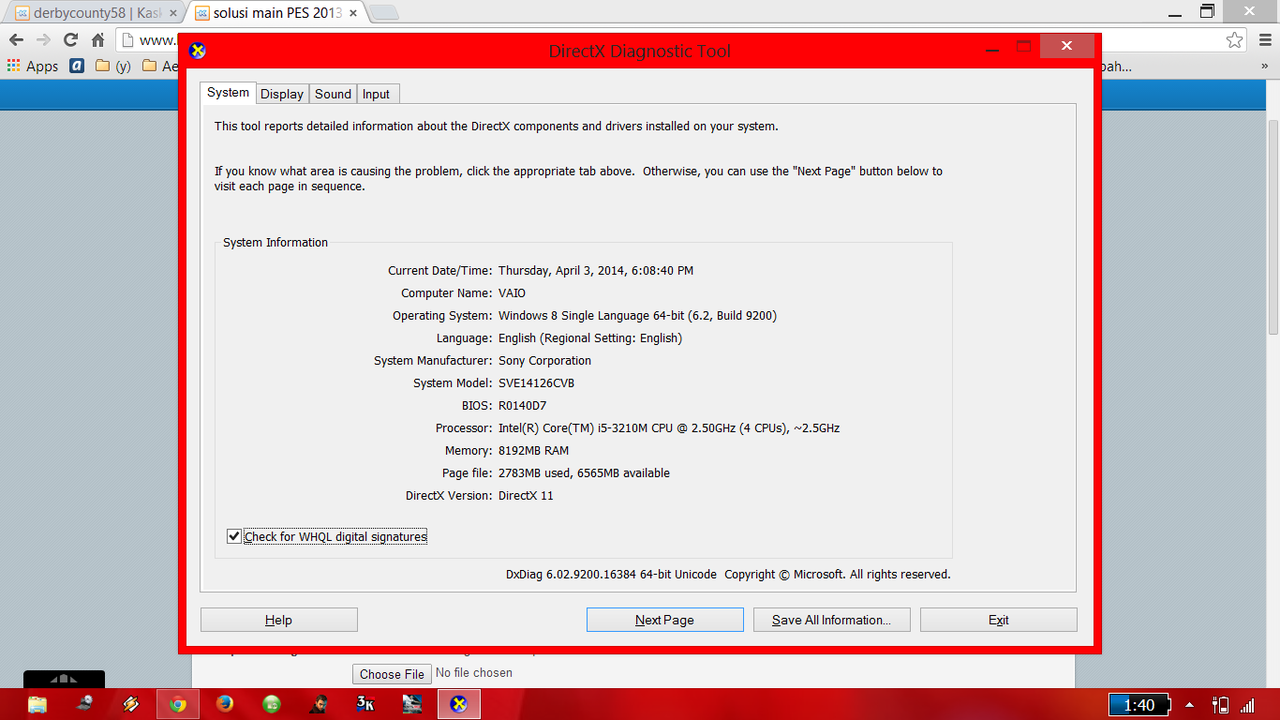Click the 'Sony Corporation' manufacturer value
Screen dimensions: 1280x720
pos(545,361)
